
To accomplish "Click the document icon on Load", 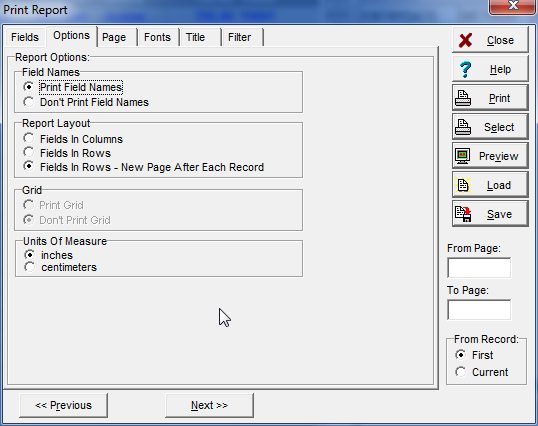I will point(463,185).
